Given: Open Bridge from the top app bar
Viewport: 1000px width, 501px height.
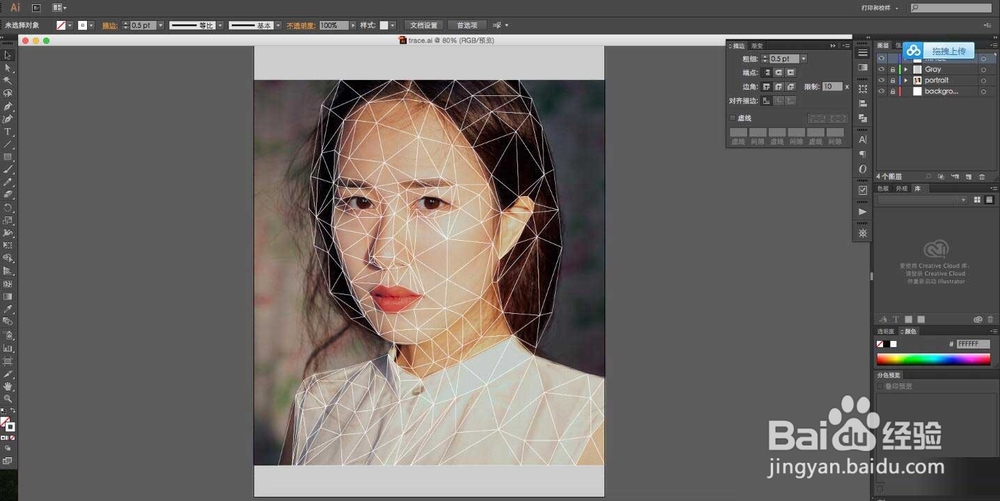Looking at the screenshot, I should pos(36,8).
